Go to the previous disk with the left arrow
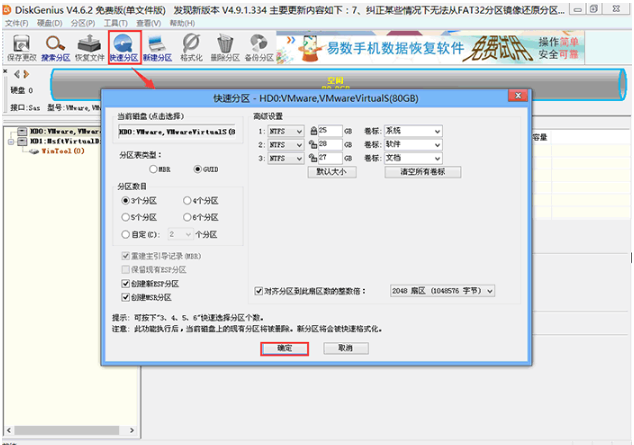634x445 pixels. (17, 74)
